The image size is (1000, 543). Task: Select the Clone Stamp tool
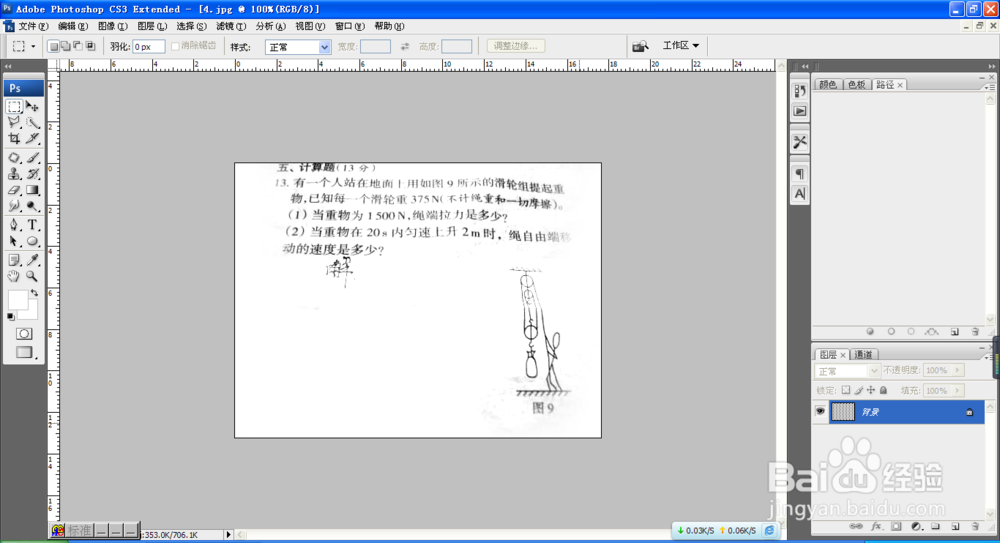coord(14,174)
